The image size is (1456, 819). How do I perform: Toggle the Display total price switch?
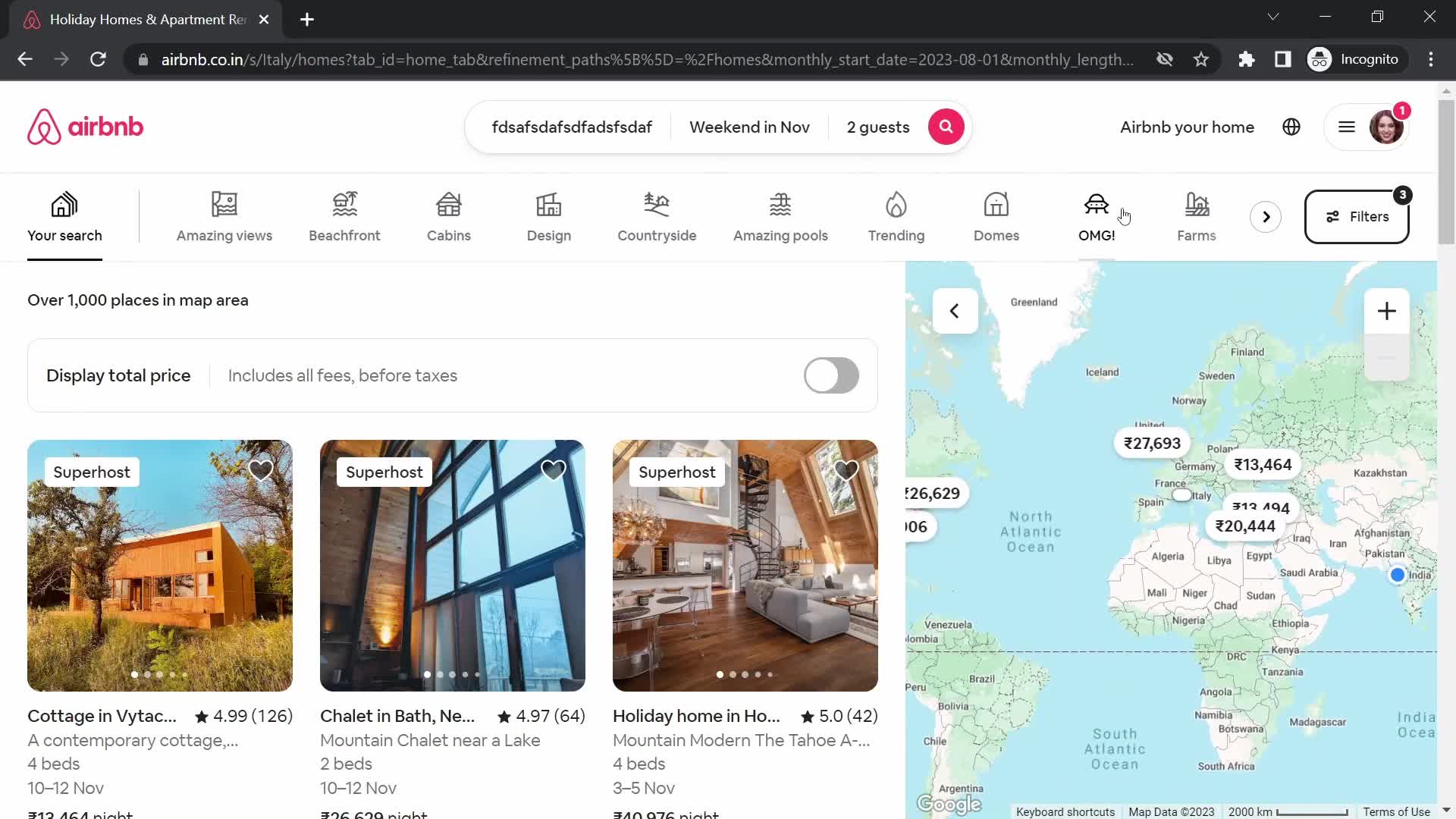tap(830, 374)
